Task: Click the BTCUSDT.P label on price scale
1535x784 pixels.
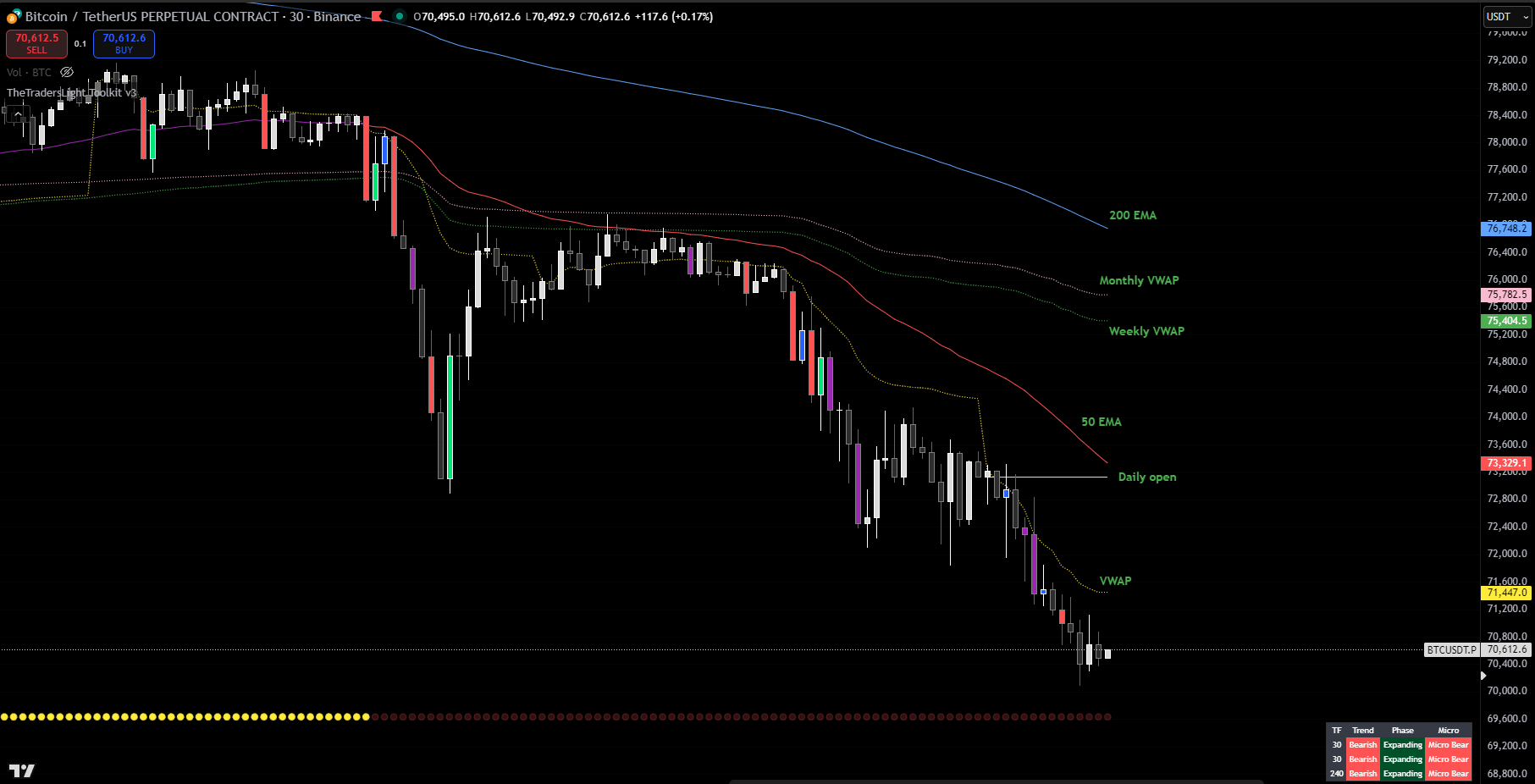Action: point(1452,650)
